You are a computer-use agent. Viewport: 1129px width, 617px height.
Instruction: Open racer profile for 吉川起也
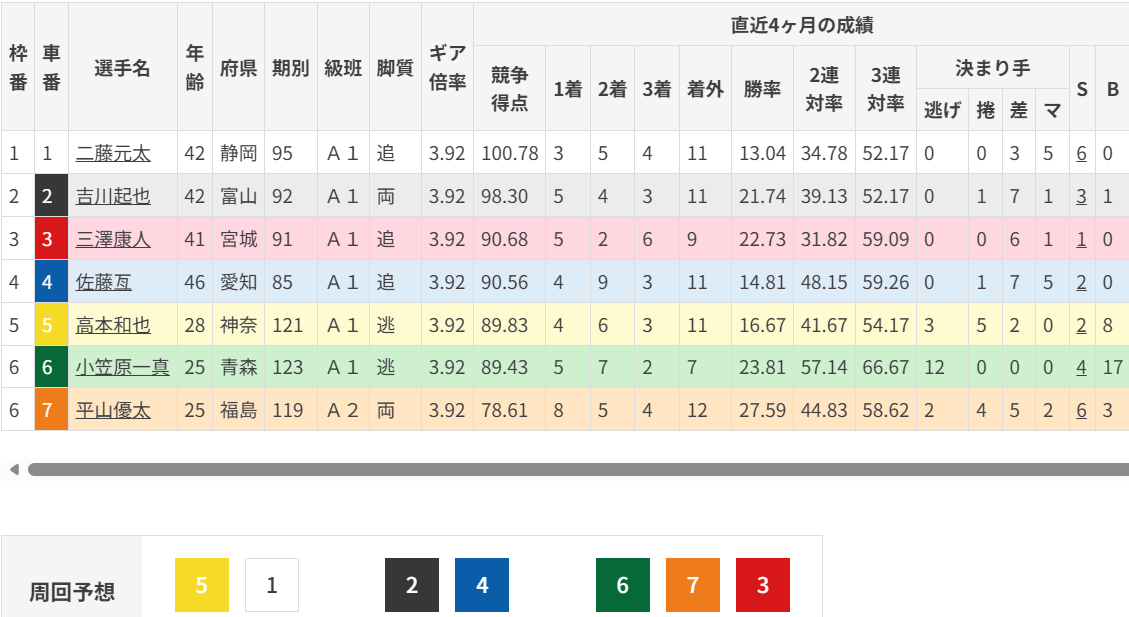[x=113, y=197]
